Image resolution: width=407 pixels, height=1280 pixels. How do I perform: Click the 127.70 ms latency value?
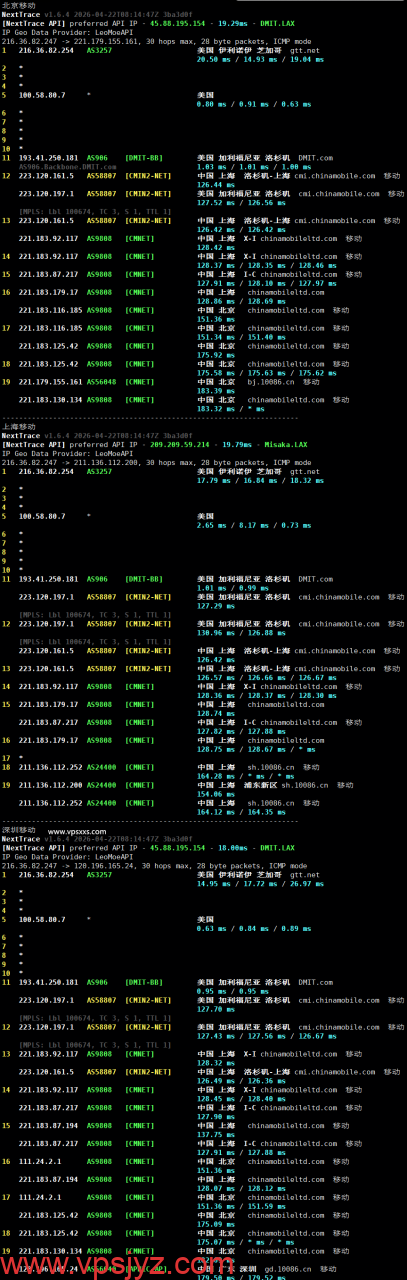click(214, 1008)
